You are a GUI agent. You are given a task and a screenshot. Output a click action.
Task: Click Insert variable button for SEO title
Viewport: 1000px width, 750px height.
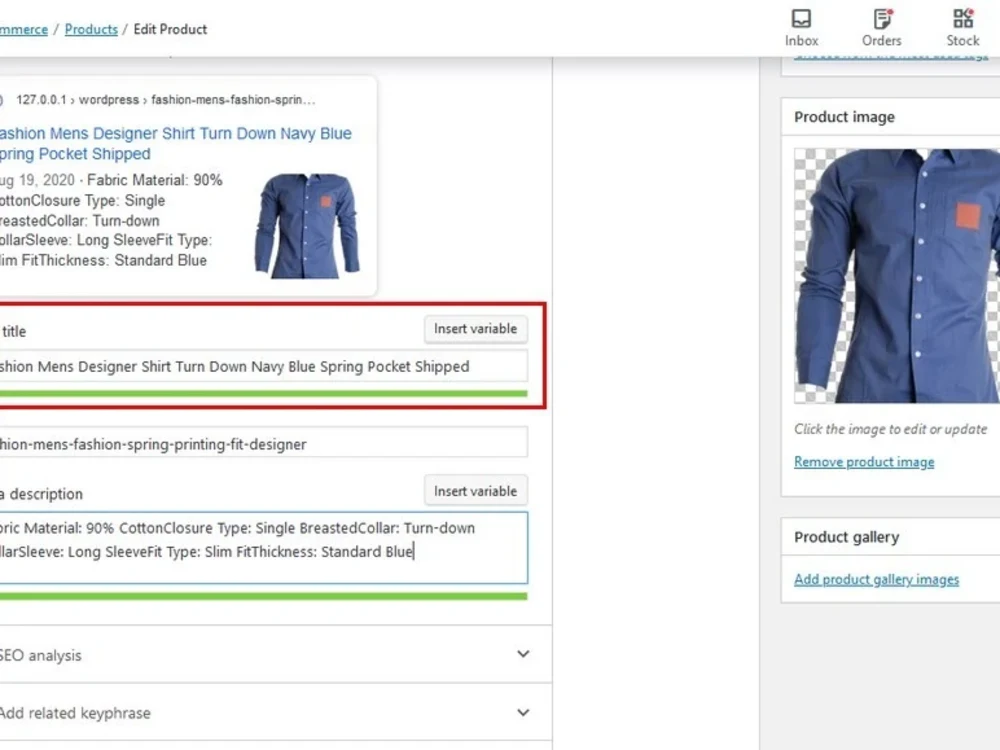click(476, 329)
